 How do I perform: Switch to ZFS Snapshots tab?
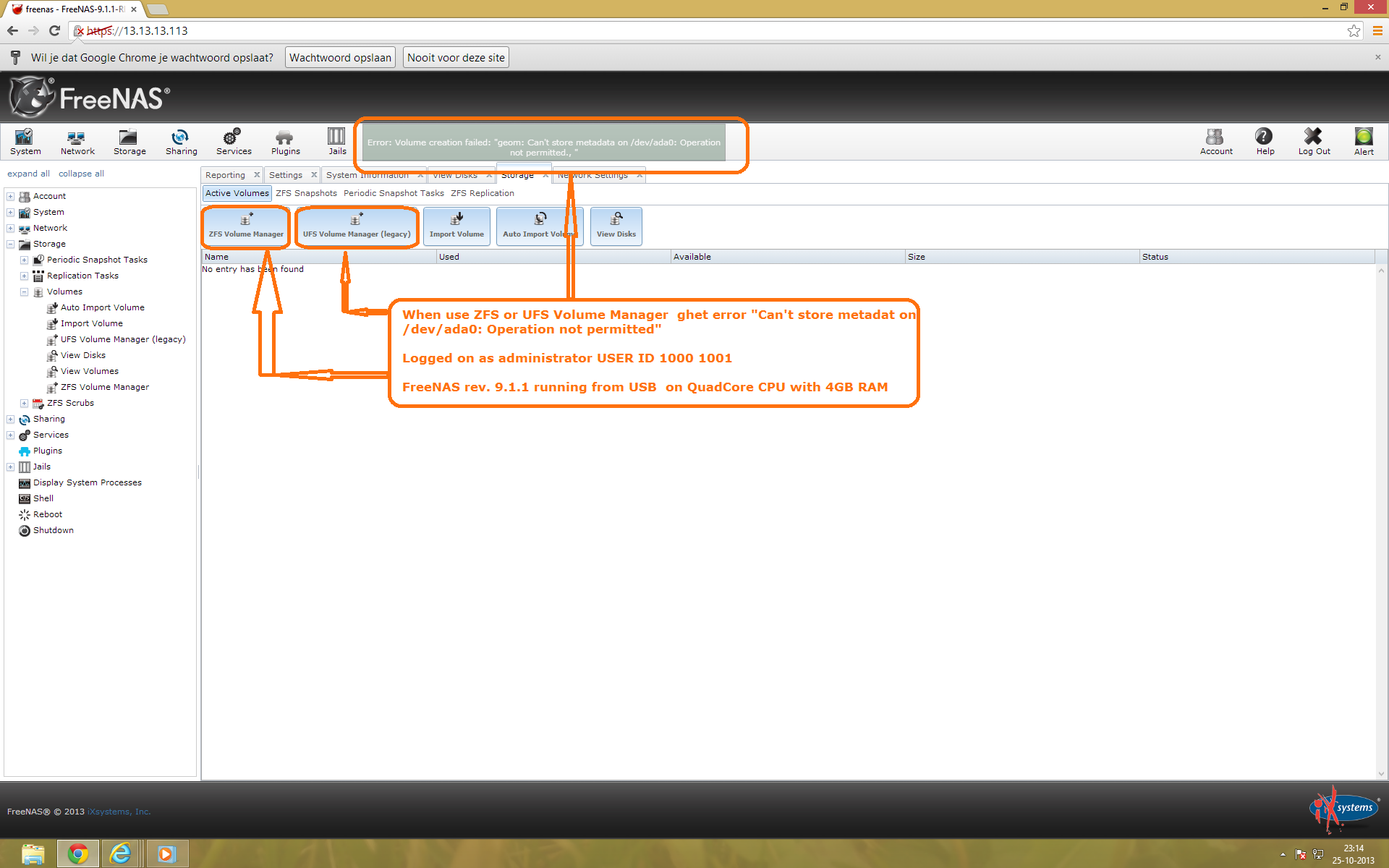point(306,193)
